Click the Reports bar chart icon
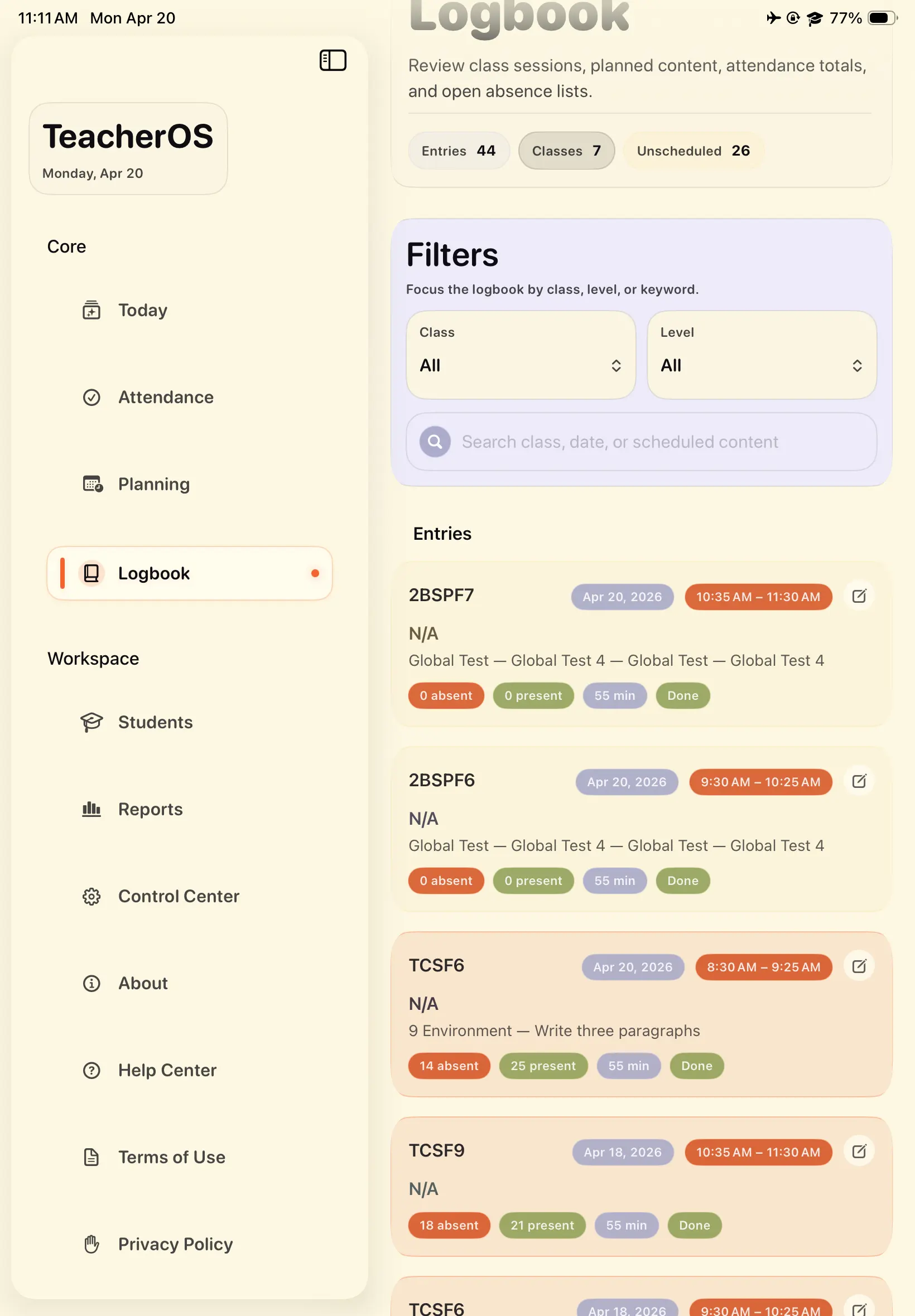The width and height of the screenshot is (915, 1316). coord(91,809)
